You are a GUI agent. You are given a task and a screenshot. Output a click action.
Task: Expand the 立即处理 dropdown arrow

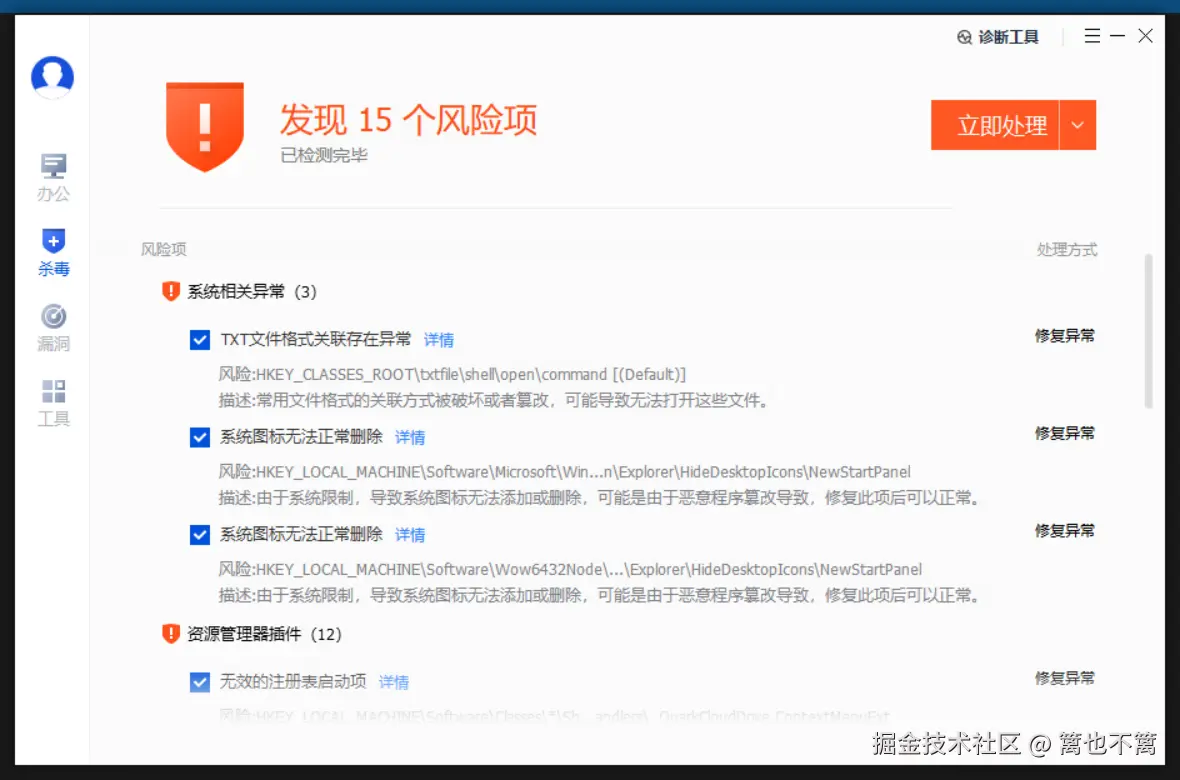(1078, 125)
